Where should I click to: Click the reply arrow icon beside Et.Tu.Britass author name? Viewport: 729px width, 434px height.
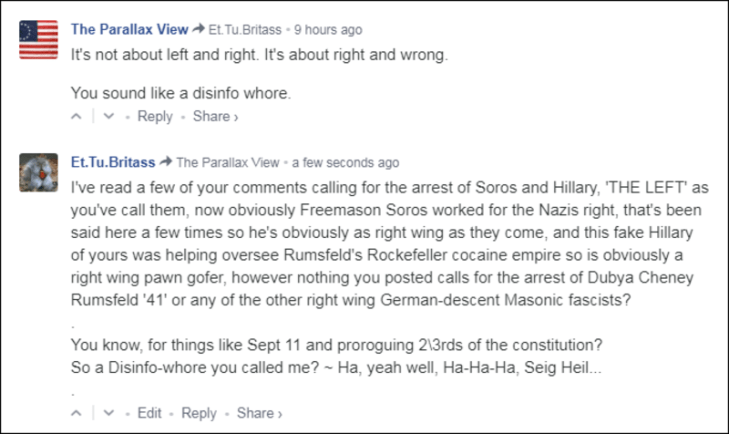pos(166,162)
